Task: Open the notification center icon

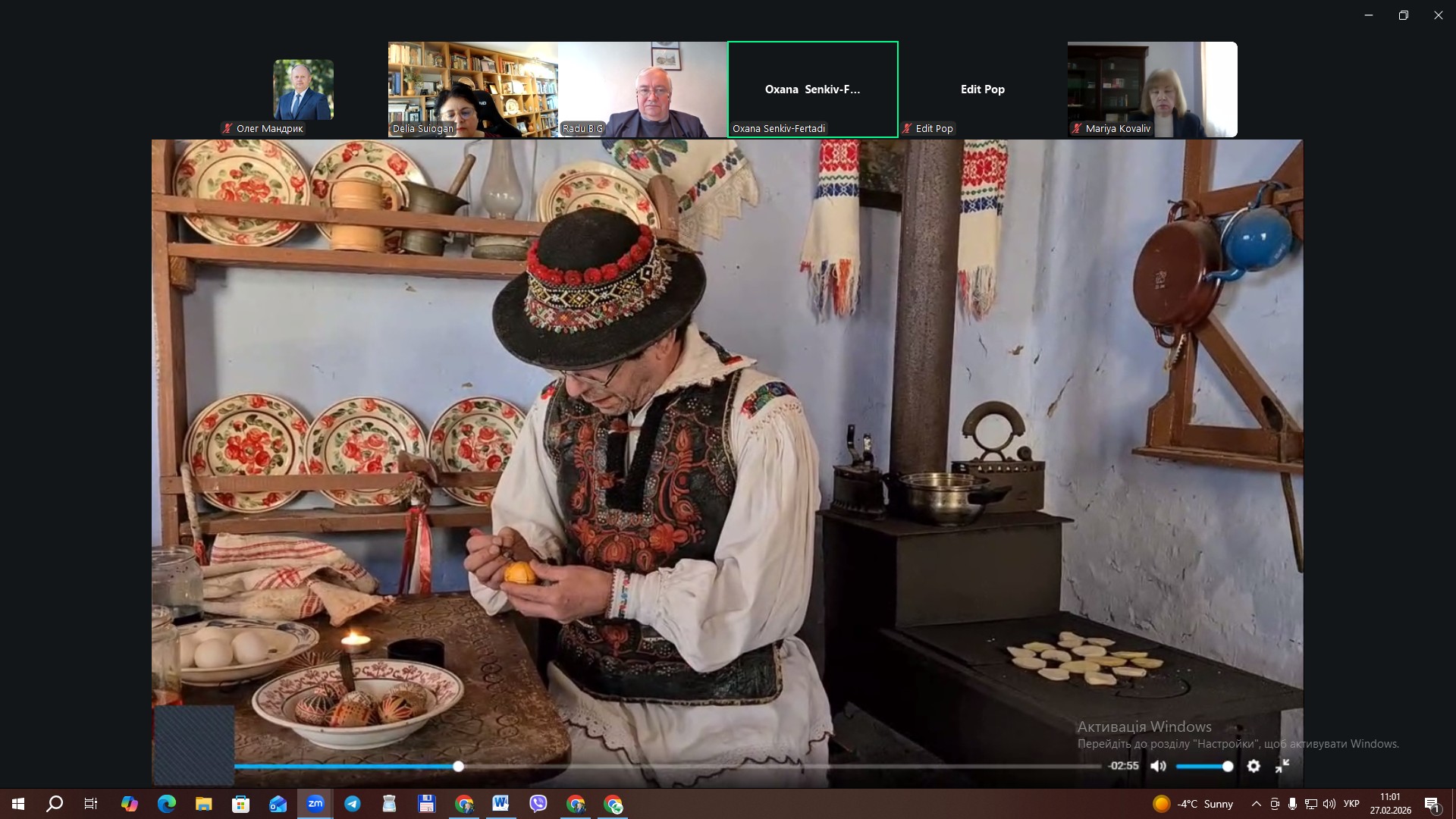Action: [x=1432, y=804]
